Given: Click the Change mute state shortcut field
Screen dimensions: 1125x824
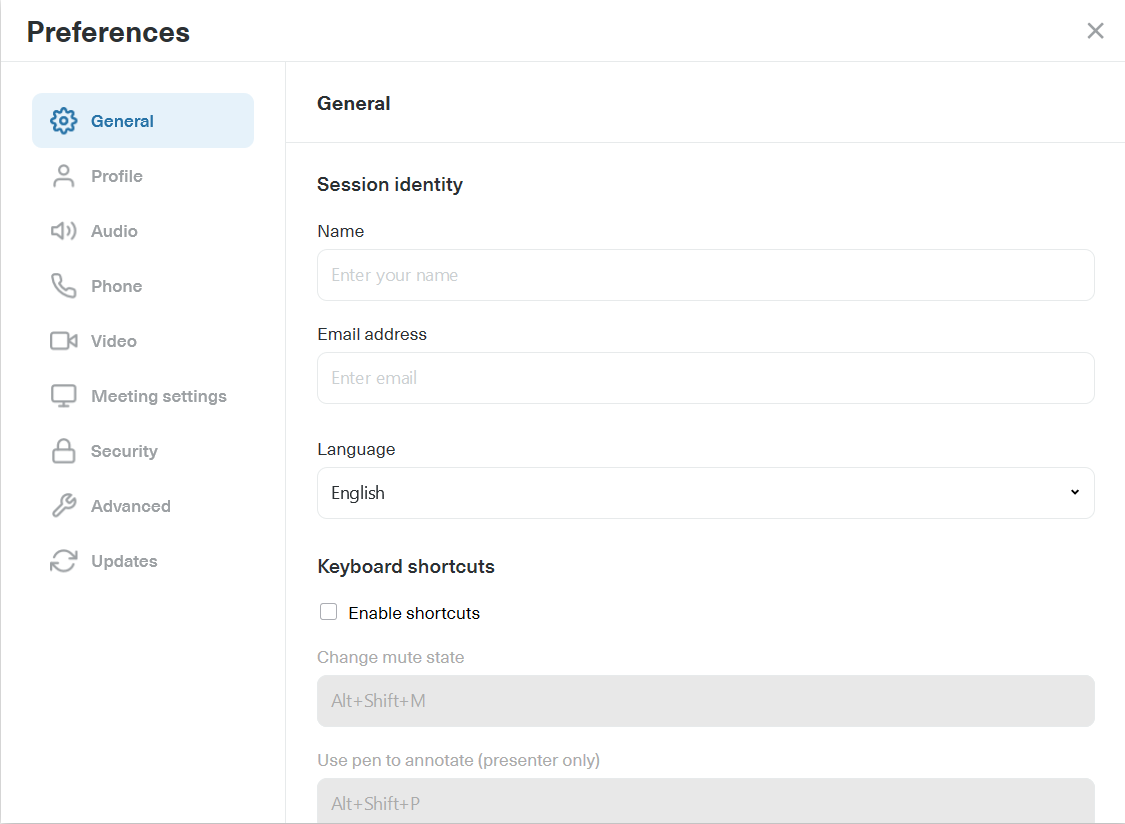Looking at the screenshot, I should [705, 700].
